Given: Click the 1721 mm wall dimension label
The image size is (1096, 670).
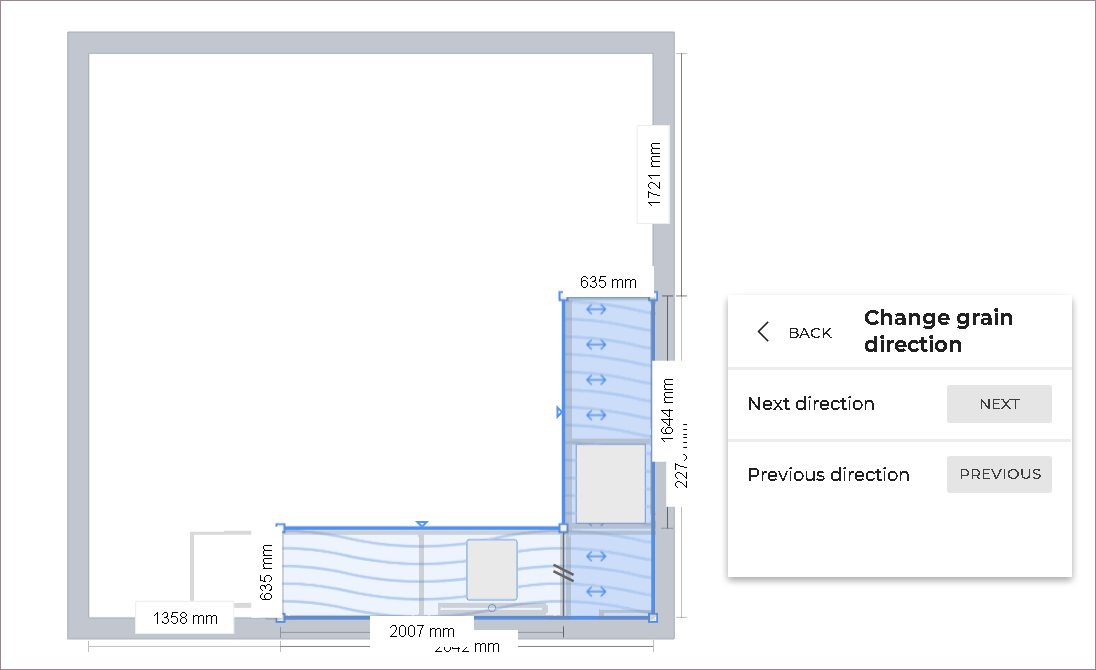Looking at the screenshot, I should [654, 175].
